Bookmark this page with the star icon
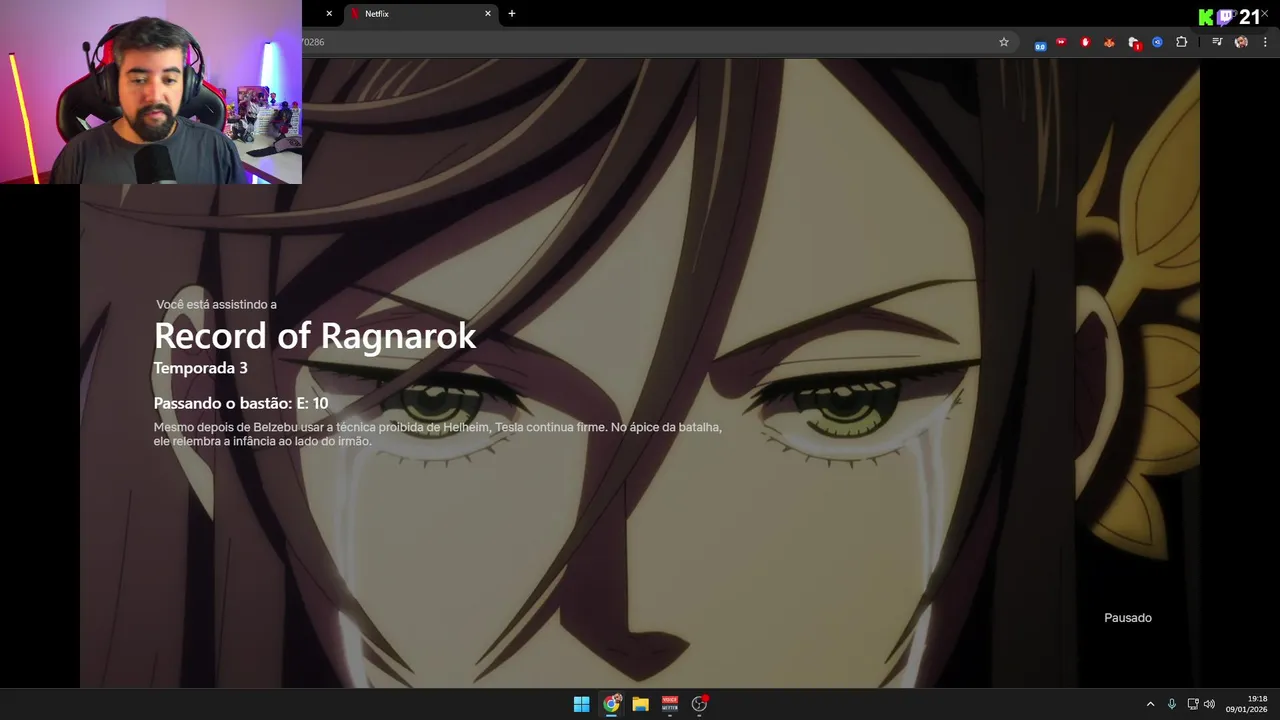This screenshot has height=720, width=1280. click(1004, 42)
